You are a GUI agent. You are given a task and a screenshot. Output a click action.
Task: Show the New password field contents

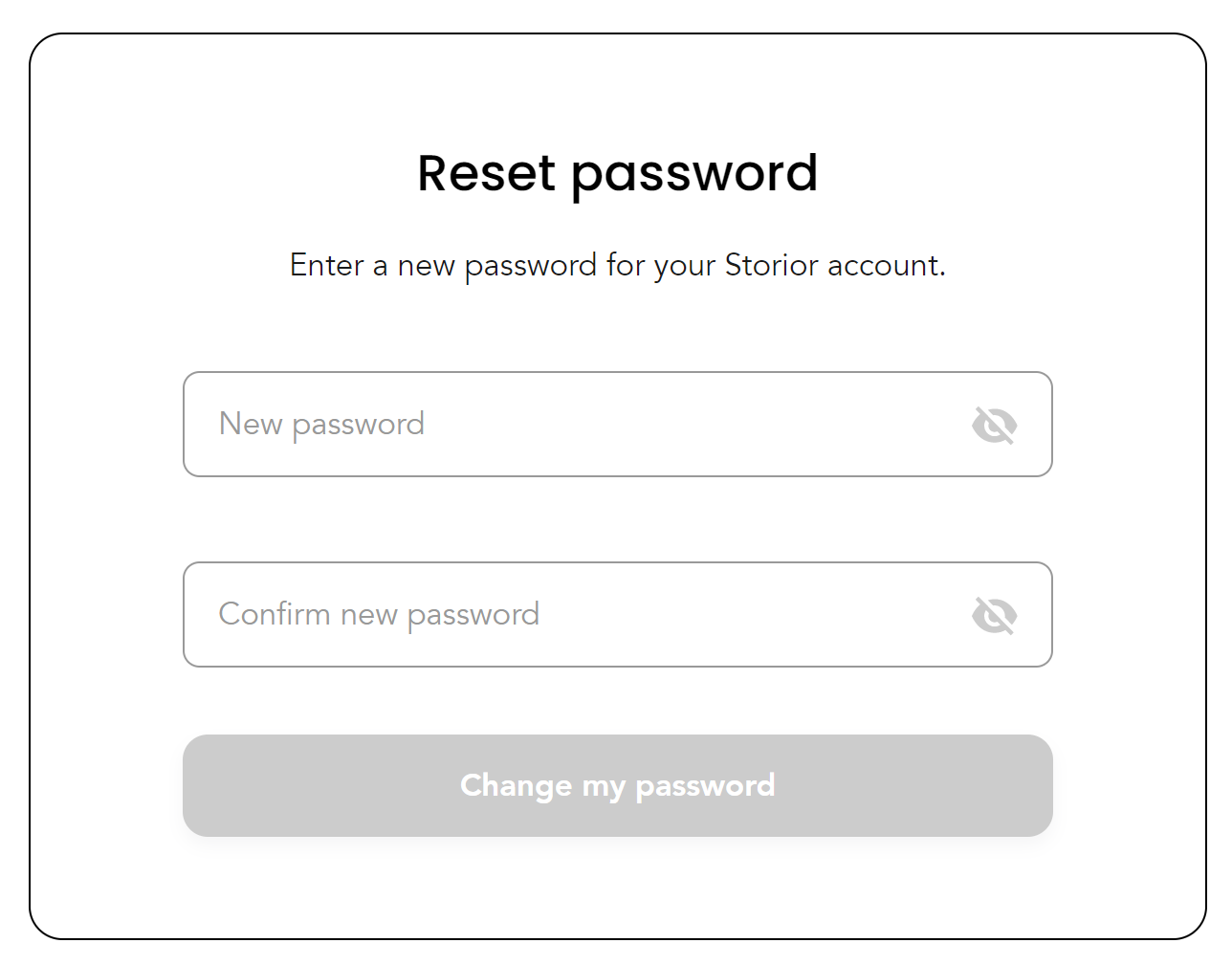(x=994, y=425)
